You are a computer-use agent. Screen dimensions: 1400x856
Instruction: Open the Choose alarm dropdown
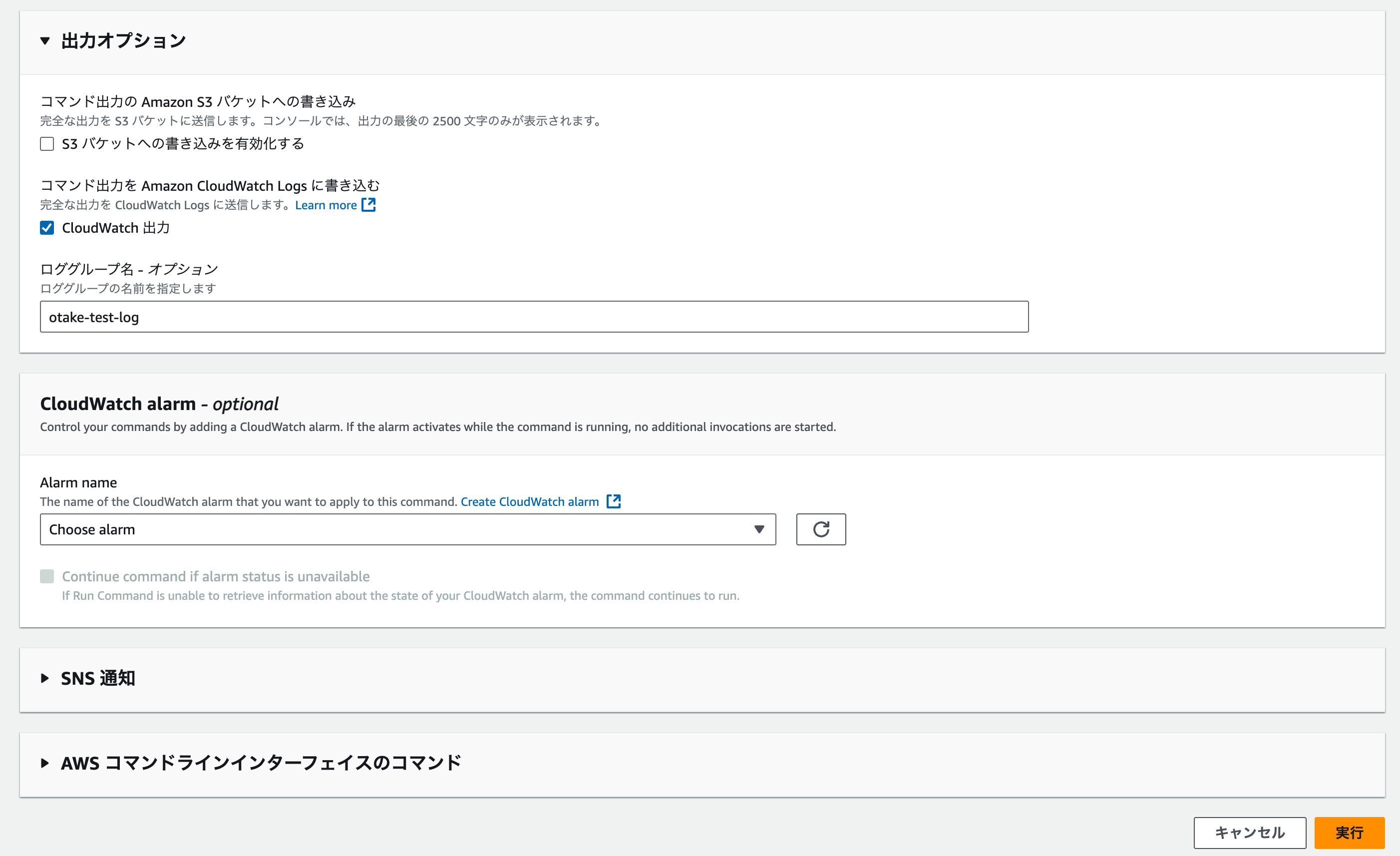point(408,529)
